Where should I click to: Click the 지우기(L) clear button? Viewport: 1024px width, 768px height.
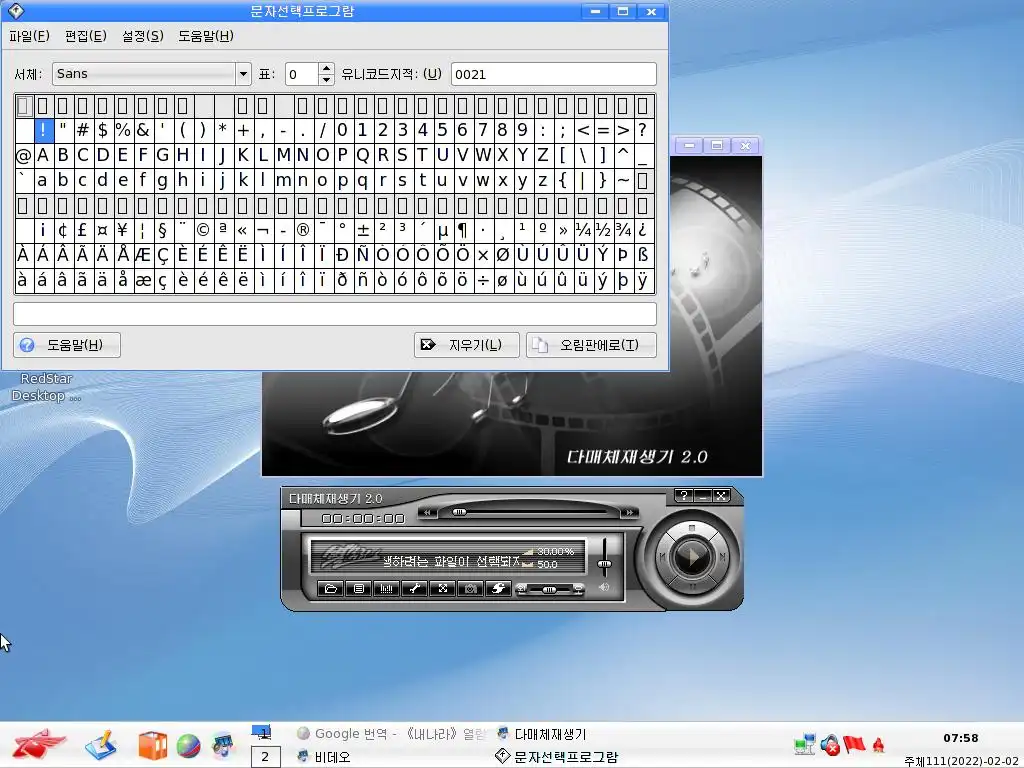click(466, 345)
